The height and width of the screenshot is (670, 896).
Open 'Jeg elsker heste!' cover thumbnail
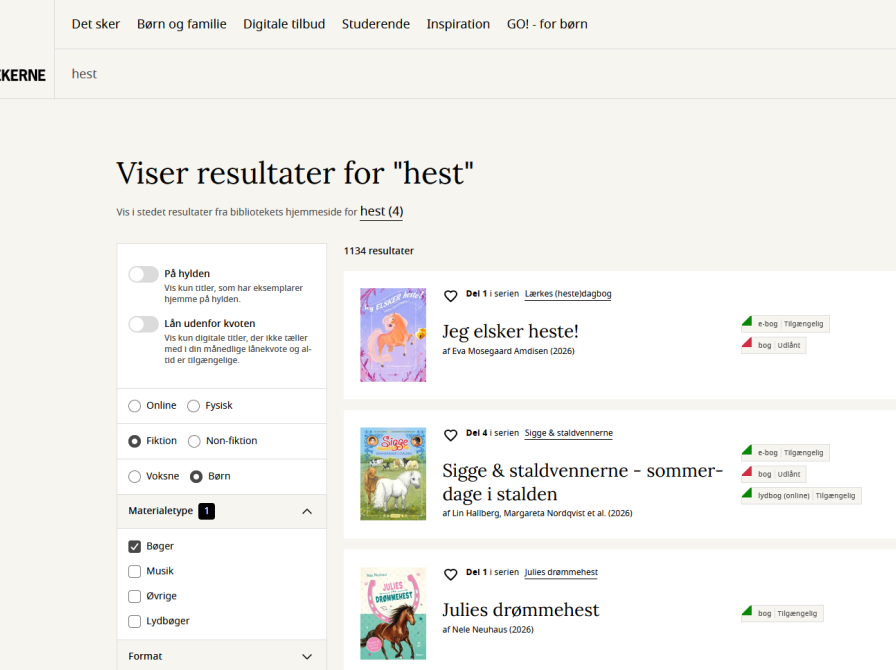click(x=393, y=335)
